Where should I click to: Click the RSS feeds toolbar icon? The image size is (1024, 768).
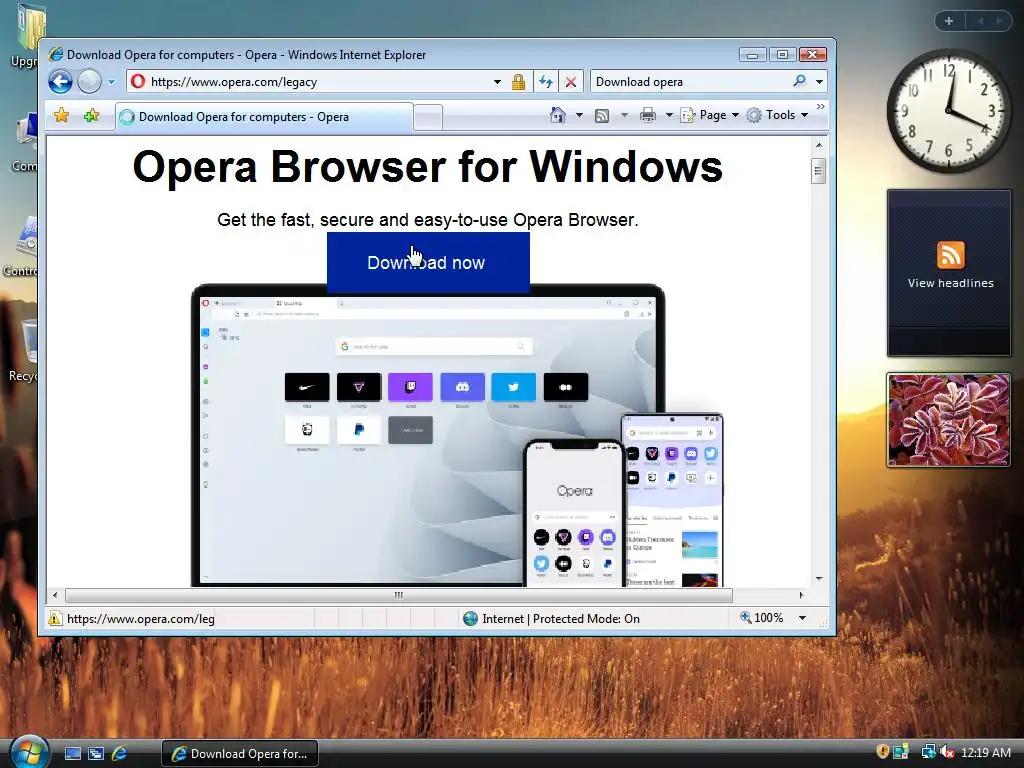coord(602,116)
